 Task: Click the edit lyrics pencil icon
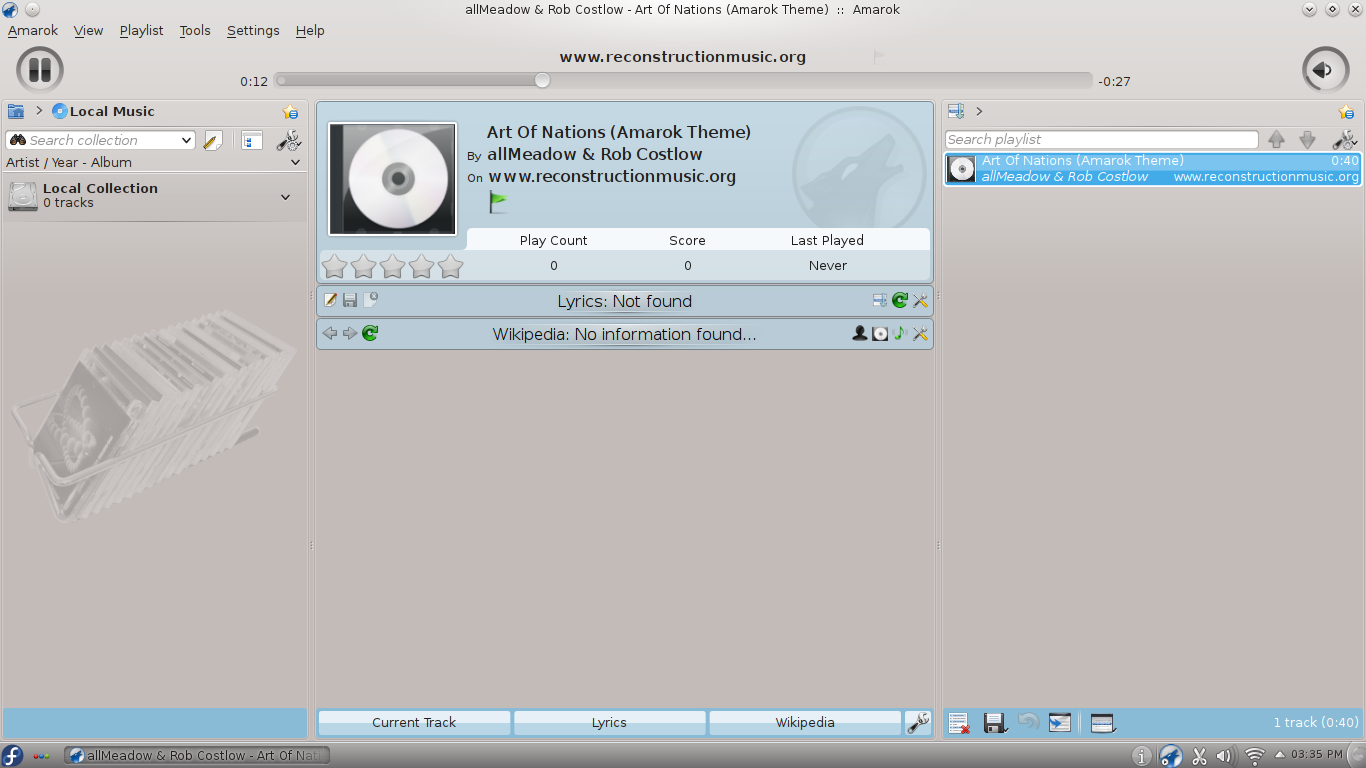click(330, 300)
